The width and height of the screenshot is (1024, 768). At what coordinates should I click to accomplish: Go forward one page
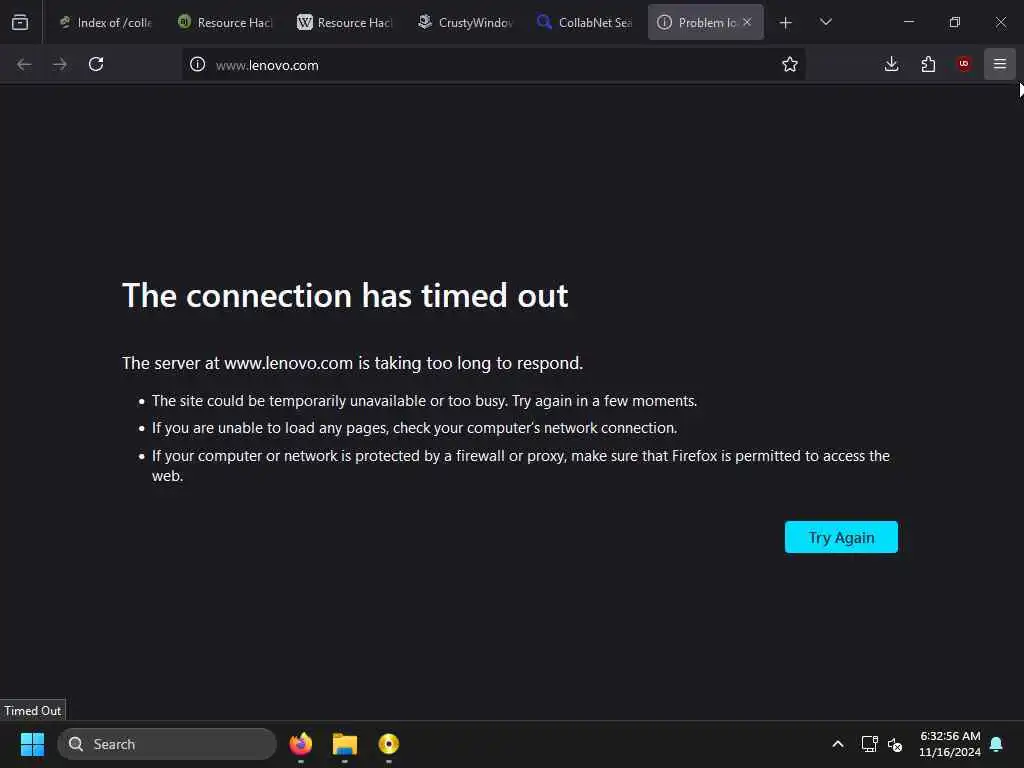[59, 64]
